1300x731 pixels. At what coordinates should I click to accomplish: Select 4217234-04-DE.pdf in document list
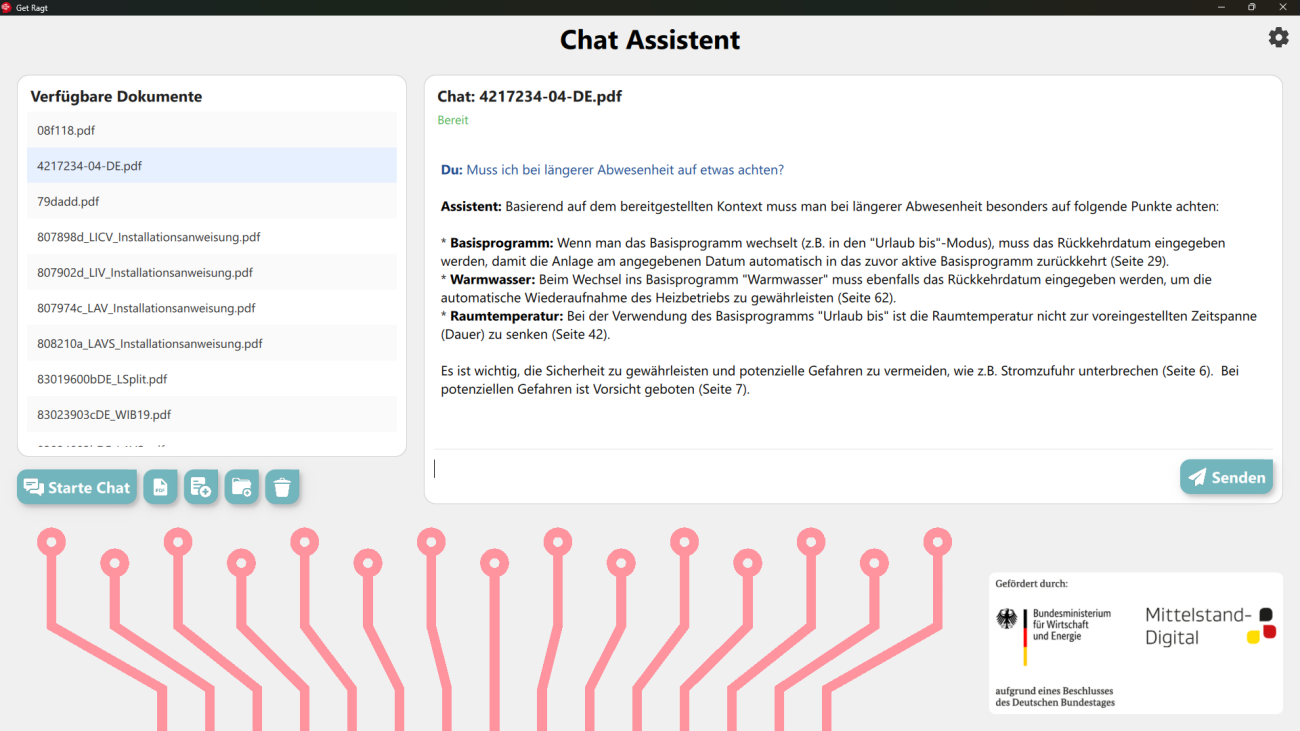[x=212, y=166]
